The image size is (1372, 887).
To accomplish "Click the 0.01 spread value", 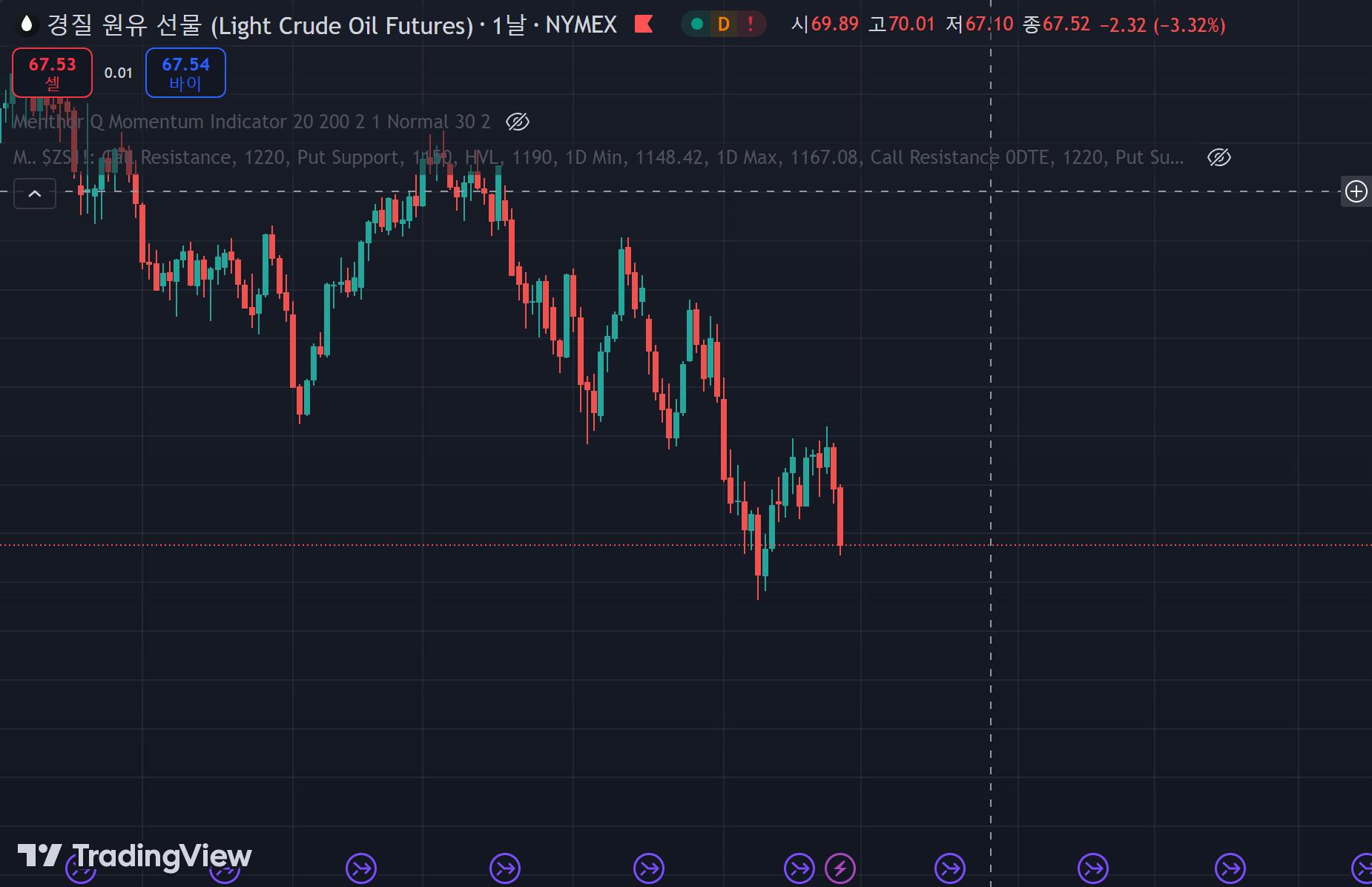I will click(119, 73).
